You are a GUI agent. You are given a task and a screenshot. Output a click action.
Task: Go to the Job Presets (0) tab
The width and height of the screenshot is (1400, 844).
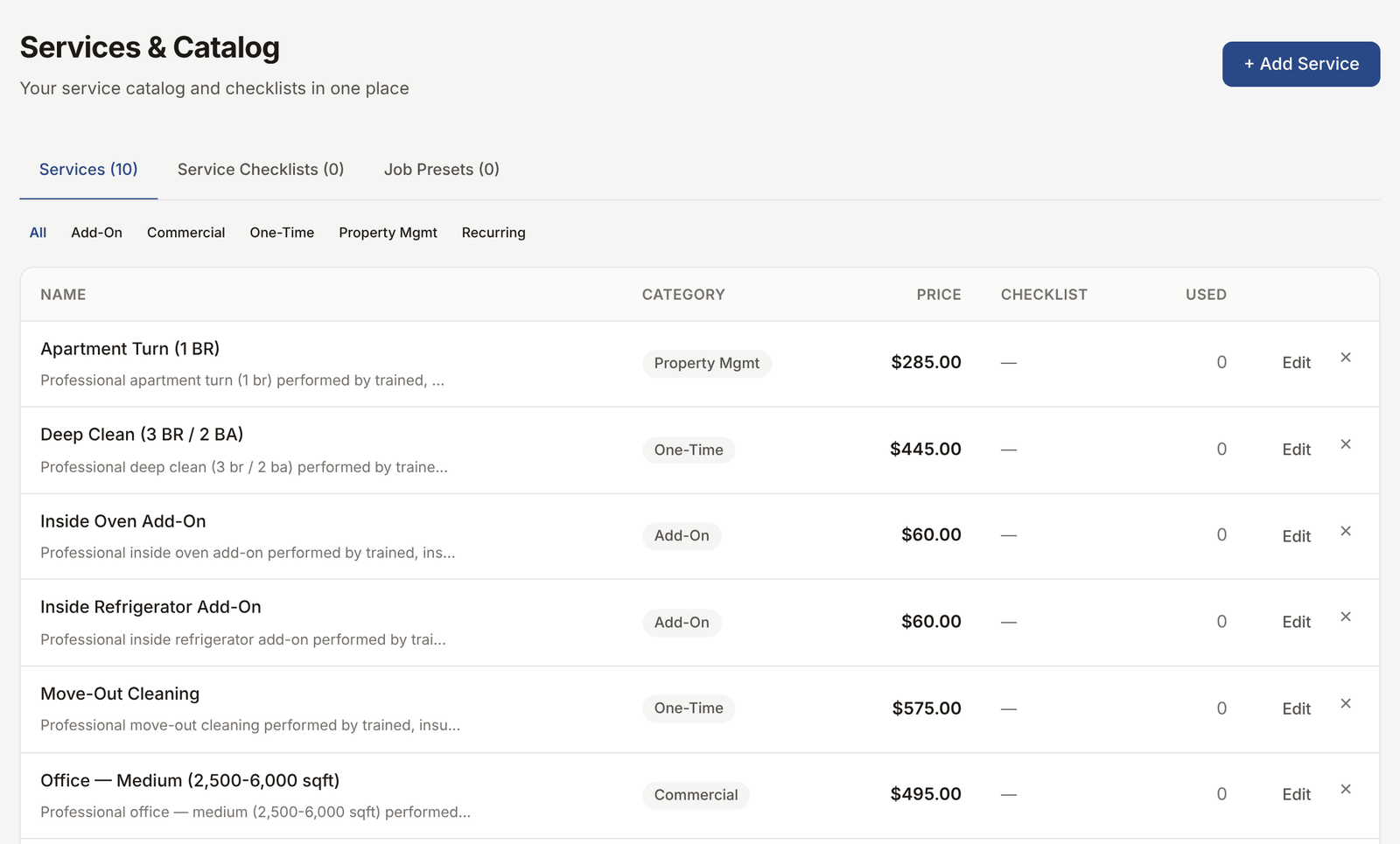tap(442, 170)
